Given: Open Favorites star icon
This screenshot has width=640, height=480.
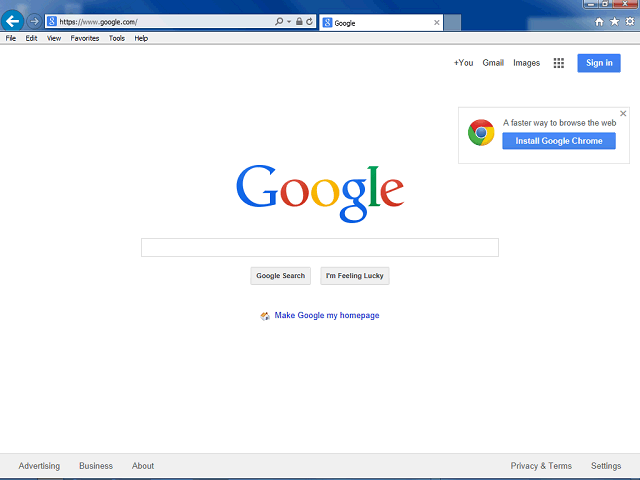Looking at the screenshot, I should (x=614, y=21).
